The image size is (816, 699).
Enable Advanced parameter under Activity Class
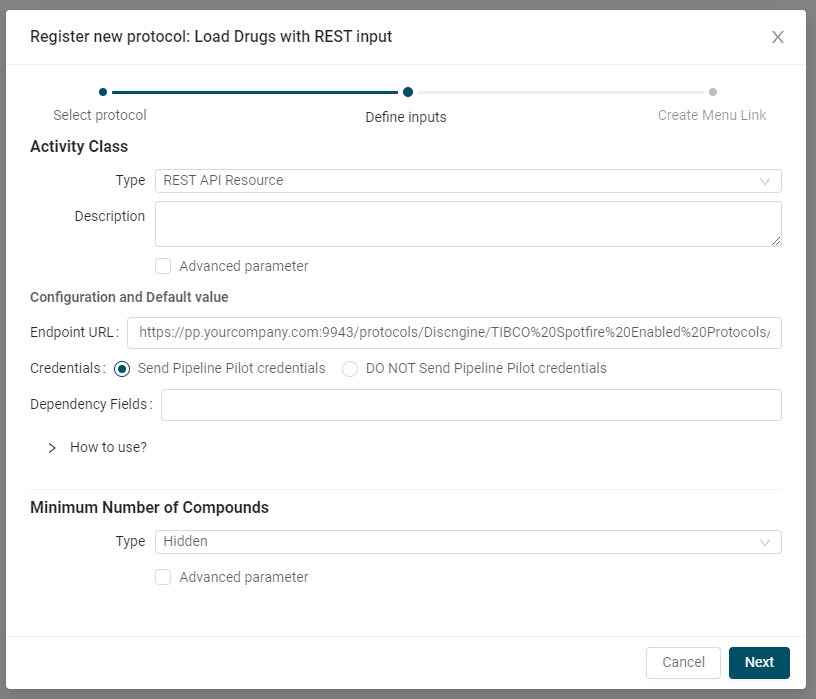pyautogui.click(x=163, y=266)
